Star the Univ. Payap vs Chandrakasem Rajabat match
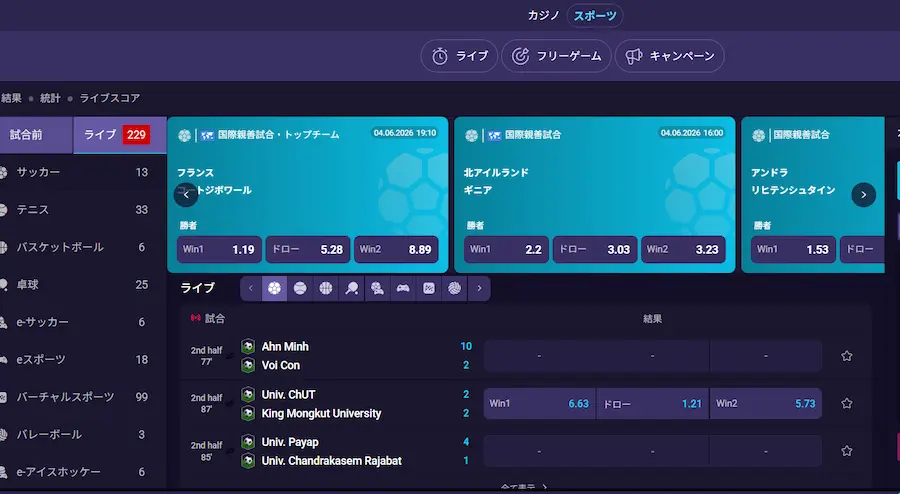The height and width of the screenshot is (494, 900). [847, 451]
